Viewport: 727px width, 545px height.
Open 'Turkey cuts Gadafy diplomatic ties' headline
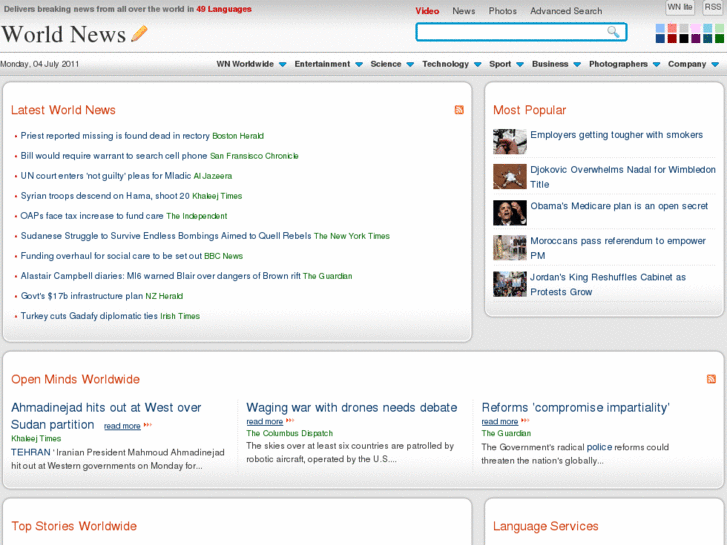pos(89,315)
